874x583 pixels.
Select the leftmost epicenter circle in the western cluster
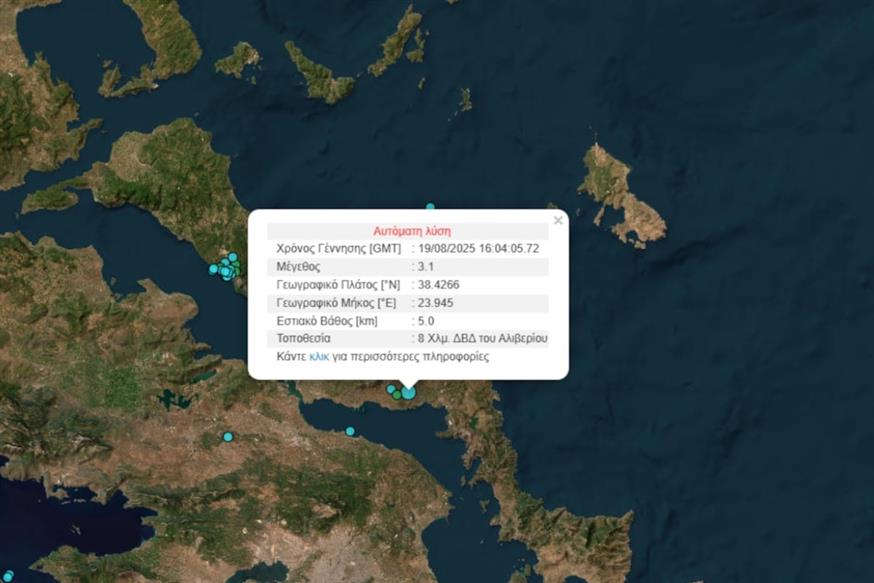(213, 269)
